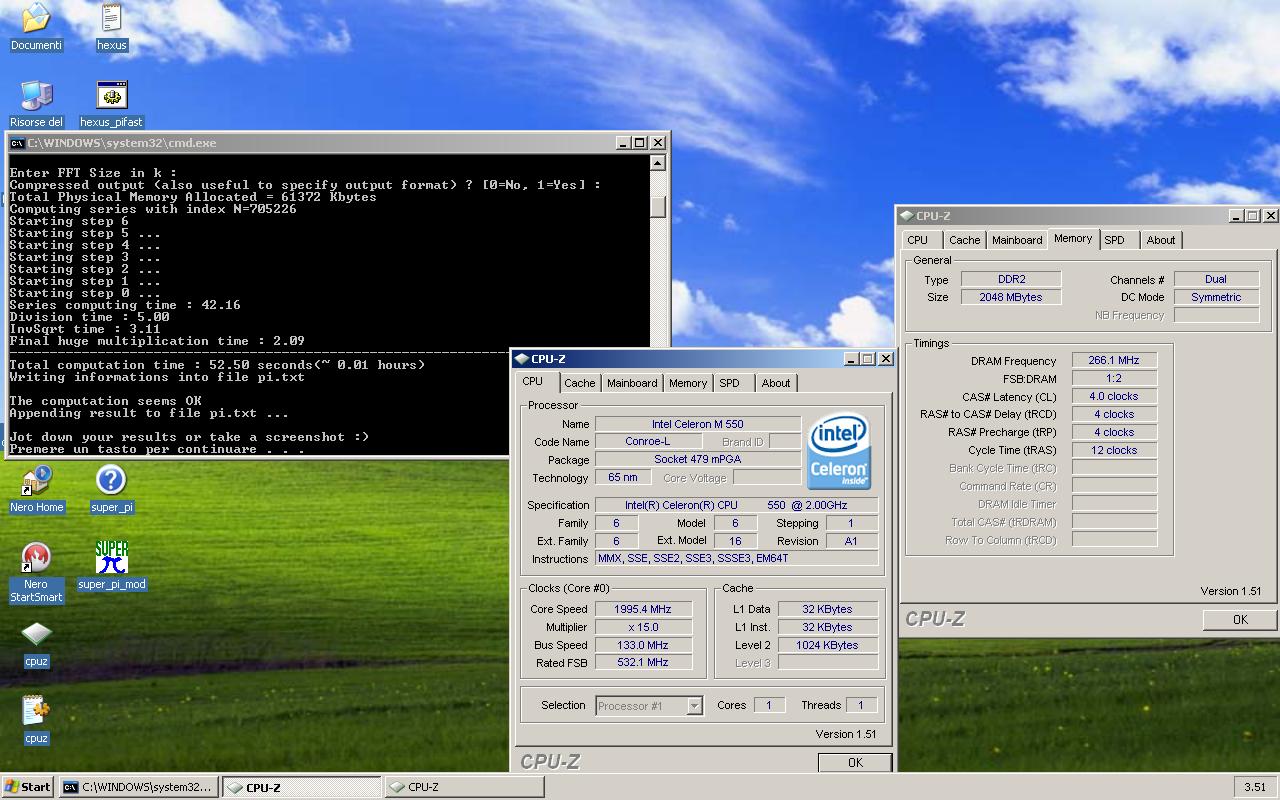Click the Specification field Celeron 550 @ 2.00GHz
The image size is (1280, 800).
[x=737, y=505]
